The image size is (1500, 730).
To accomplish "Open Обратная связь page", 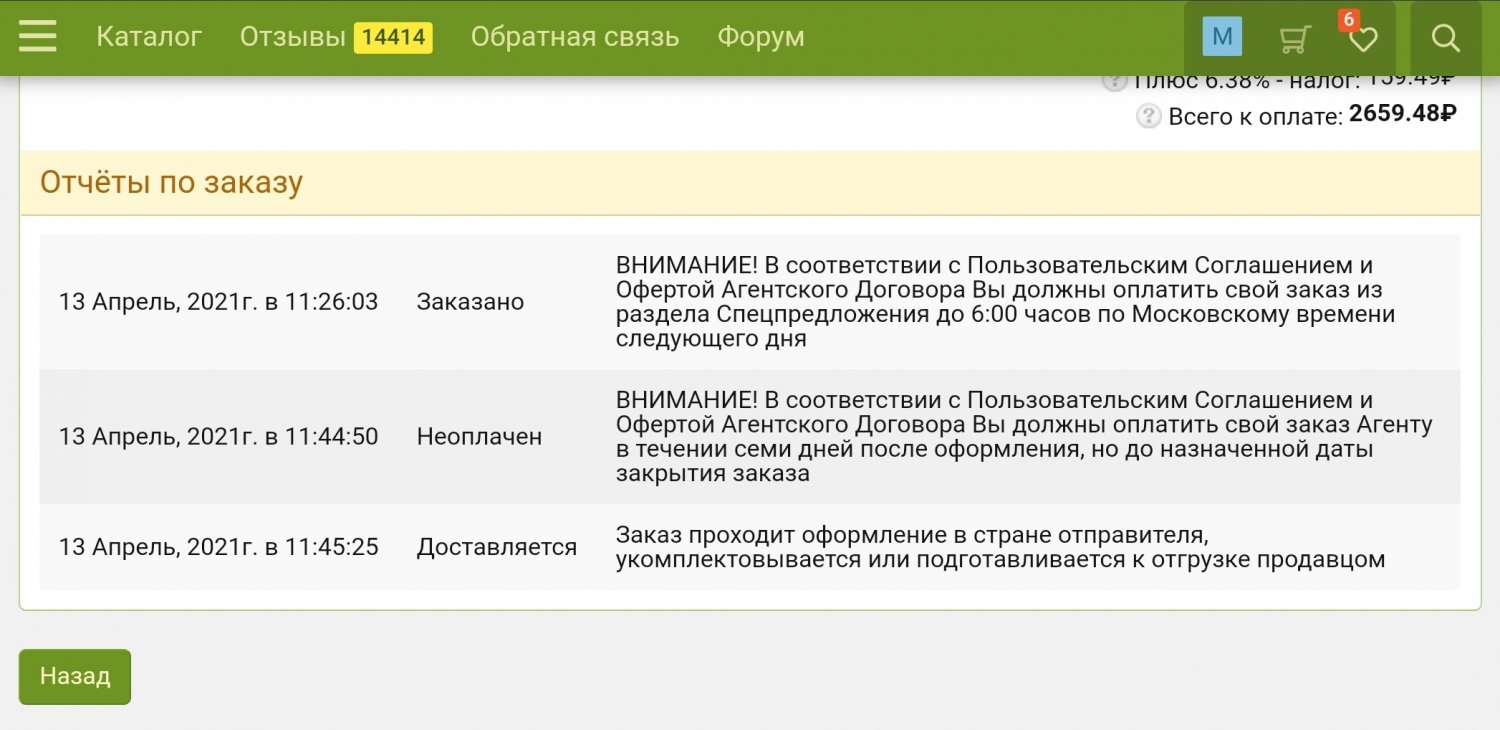I will 575,37.
